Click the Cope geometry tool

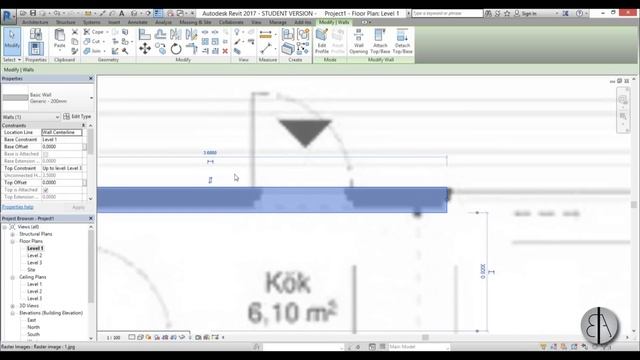click(94, 32)
